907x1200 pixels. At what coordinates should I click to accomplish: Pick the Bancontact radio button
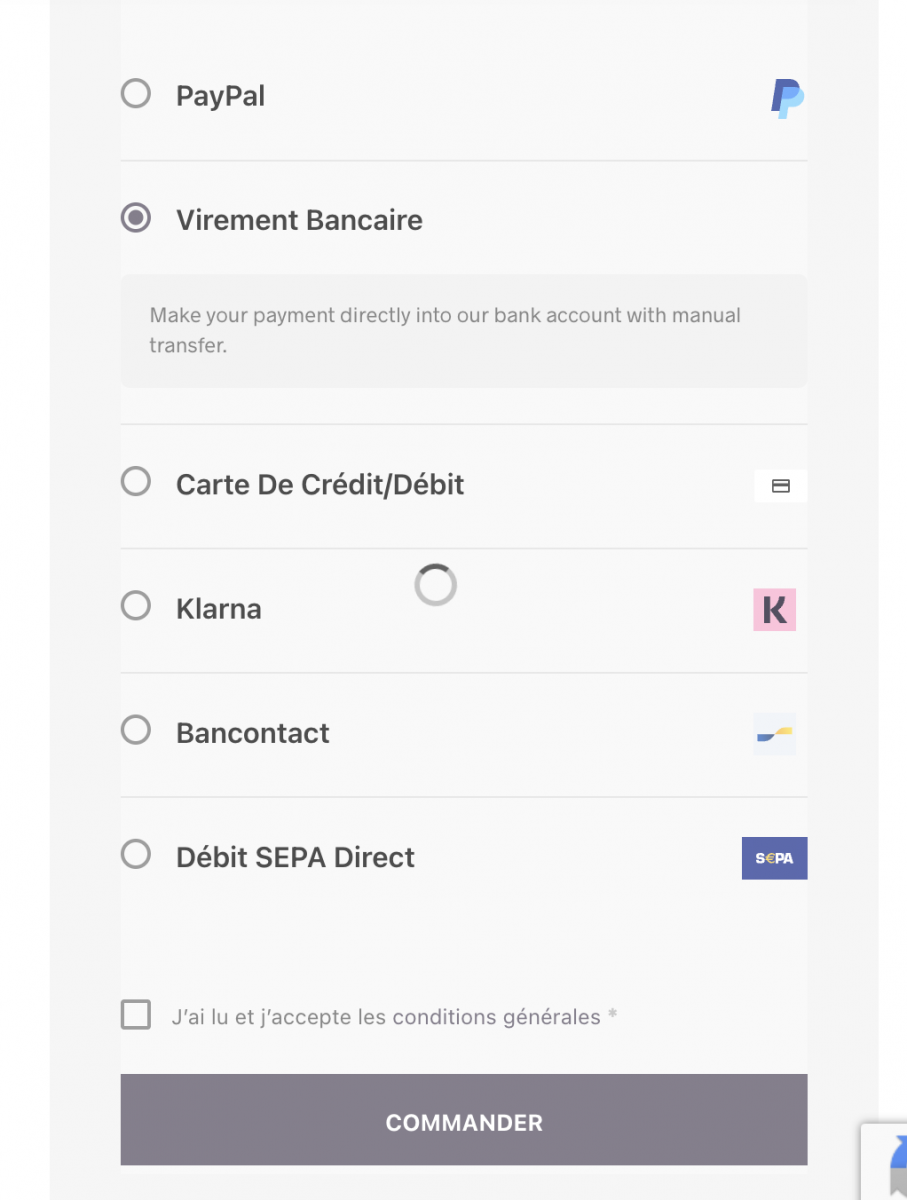136,730
